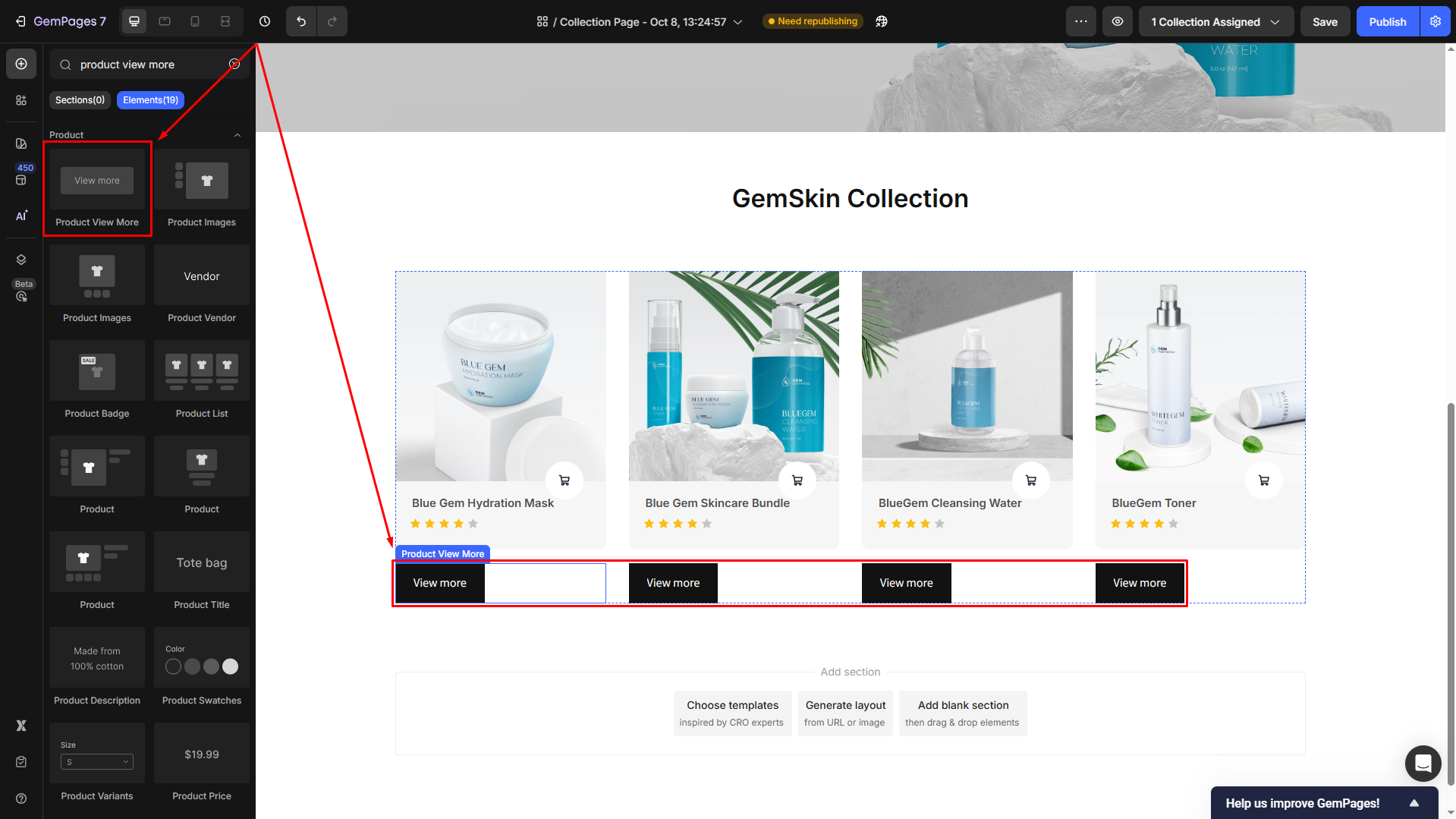1456x819 pixels.
Task: Open the version history clock icon
Action: pos(265,21)
